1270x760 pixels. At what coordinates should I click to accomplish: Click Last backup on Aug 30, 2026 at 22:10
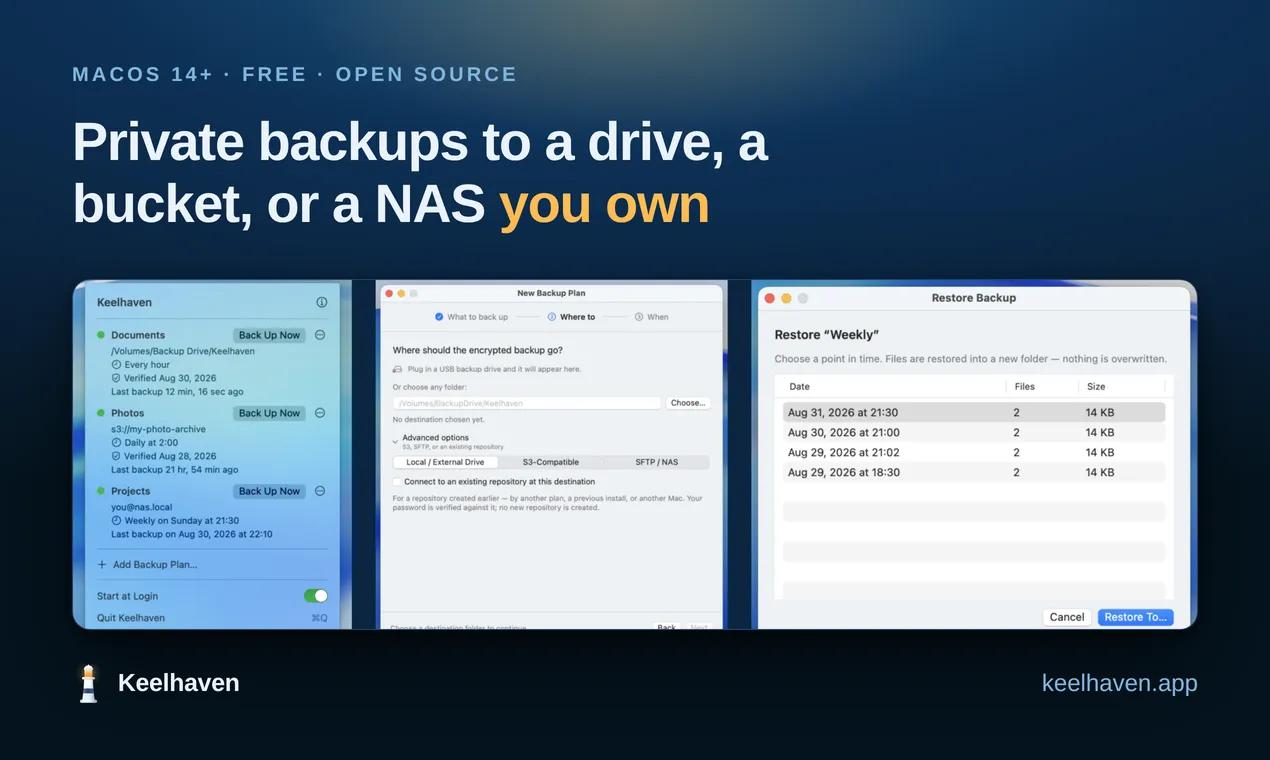tap(192, 534)
